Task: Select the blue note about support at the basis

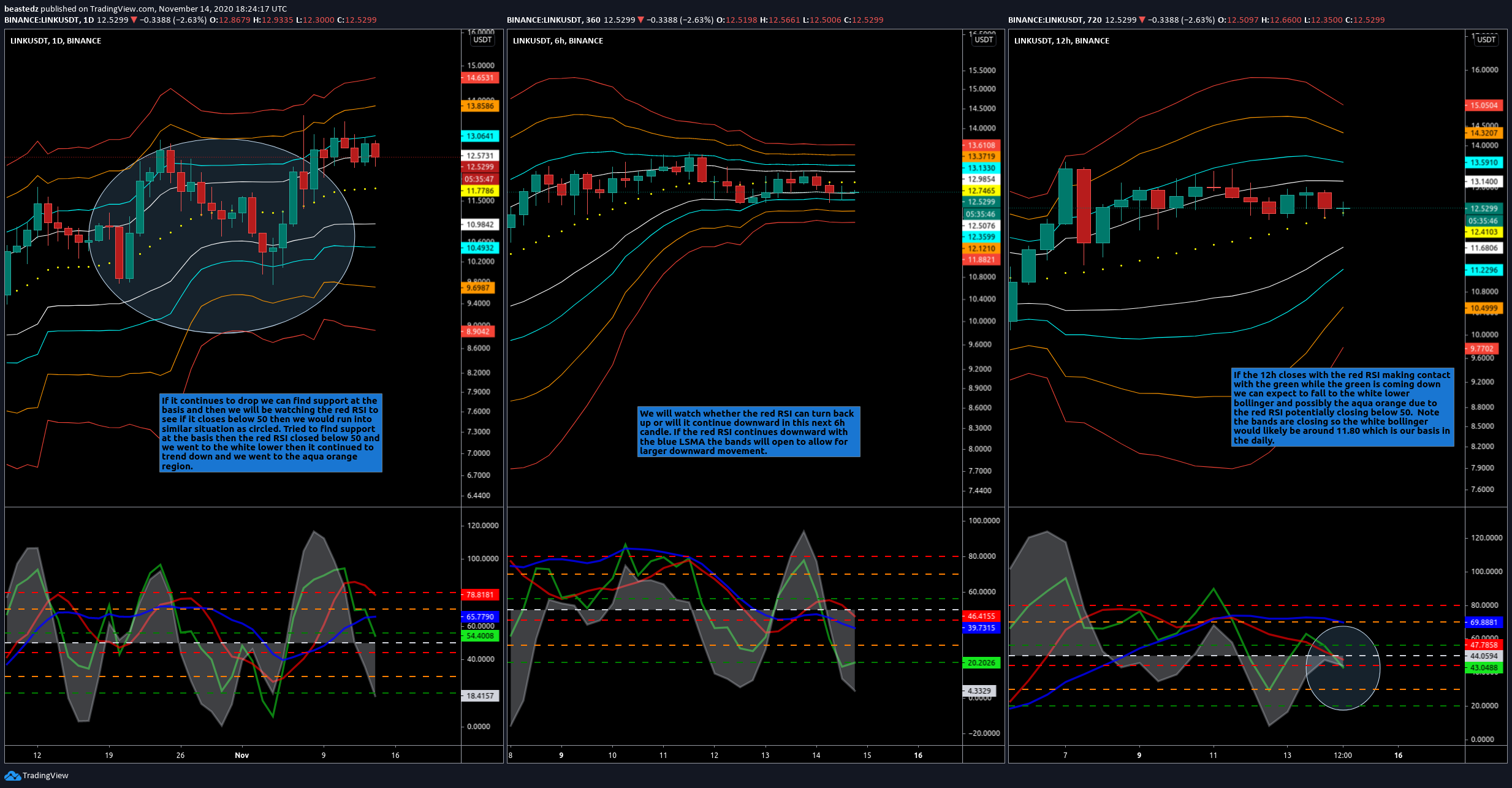Action: 270,433
